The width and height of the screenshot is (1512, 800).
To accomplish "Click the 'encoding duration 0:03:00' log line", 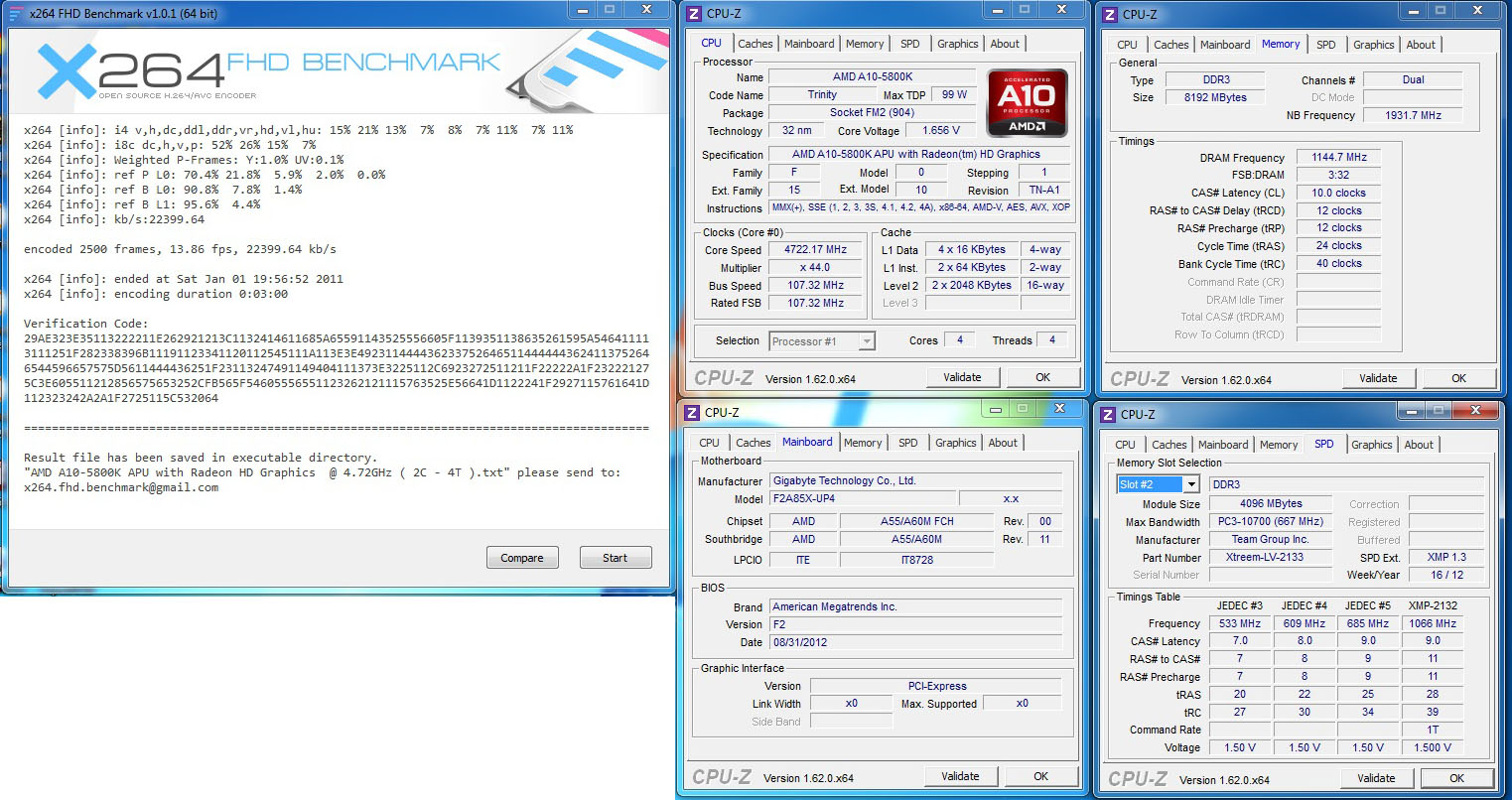I will coord(156,294).
